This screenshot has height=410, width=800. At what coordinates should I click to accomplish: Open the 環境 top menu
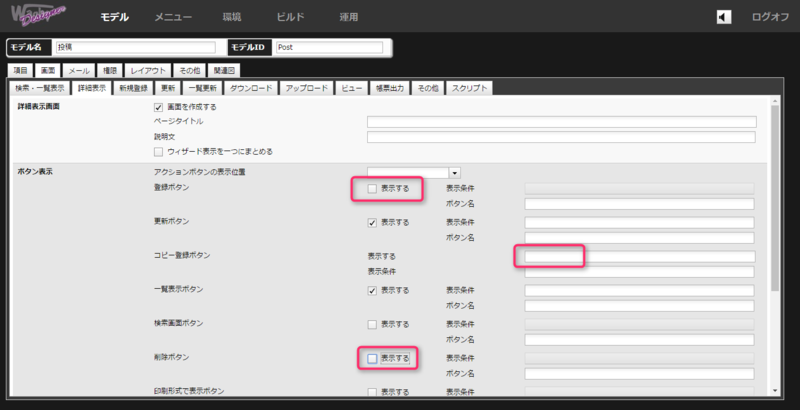coord(232,17)
